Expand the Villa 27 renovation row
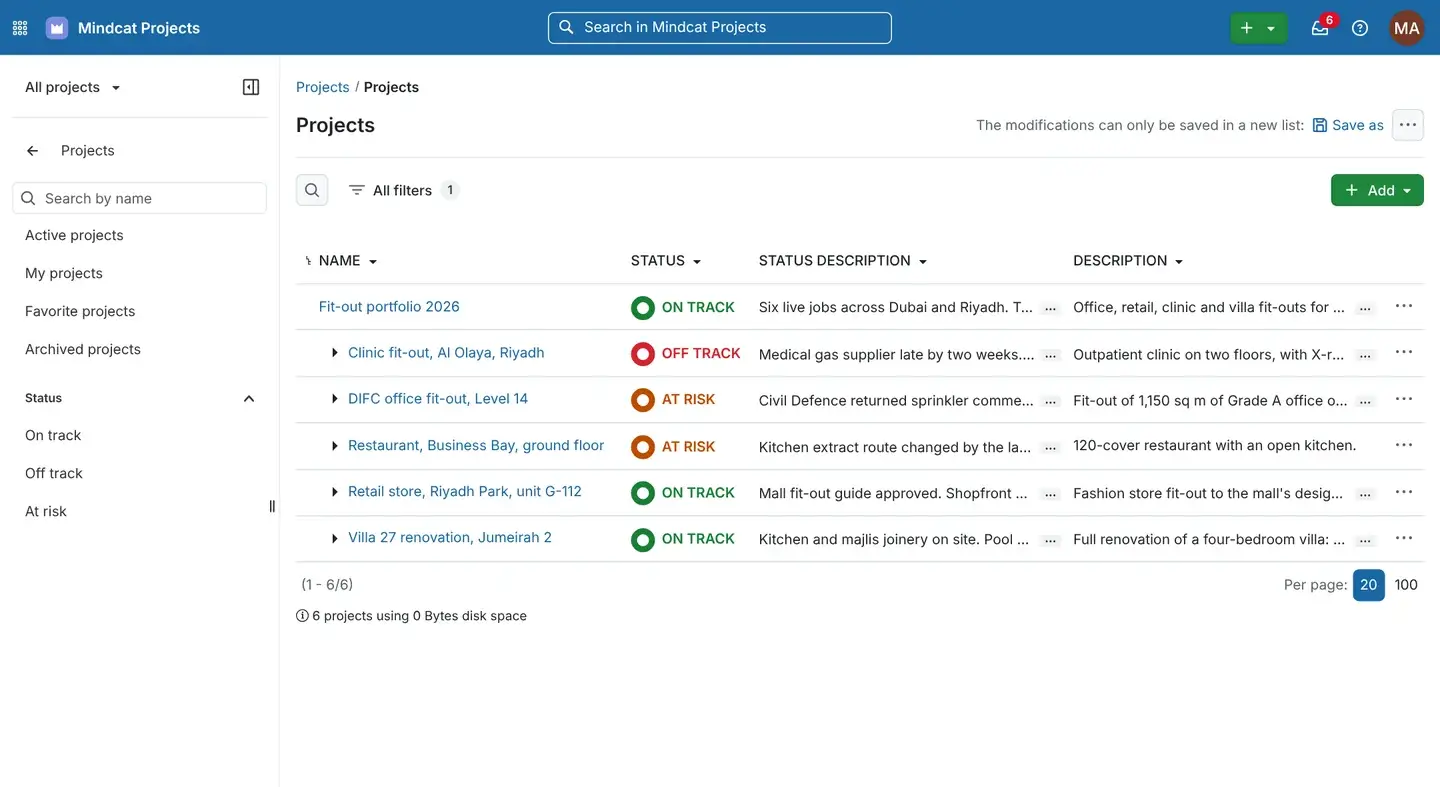 (x=335, y=538)
